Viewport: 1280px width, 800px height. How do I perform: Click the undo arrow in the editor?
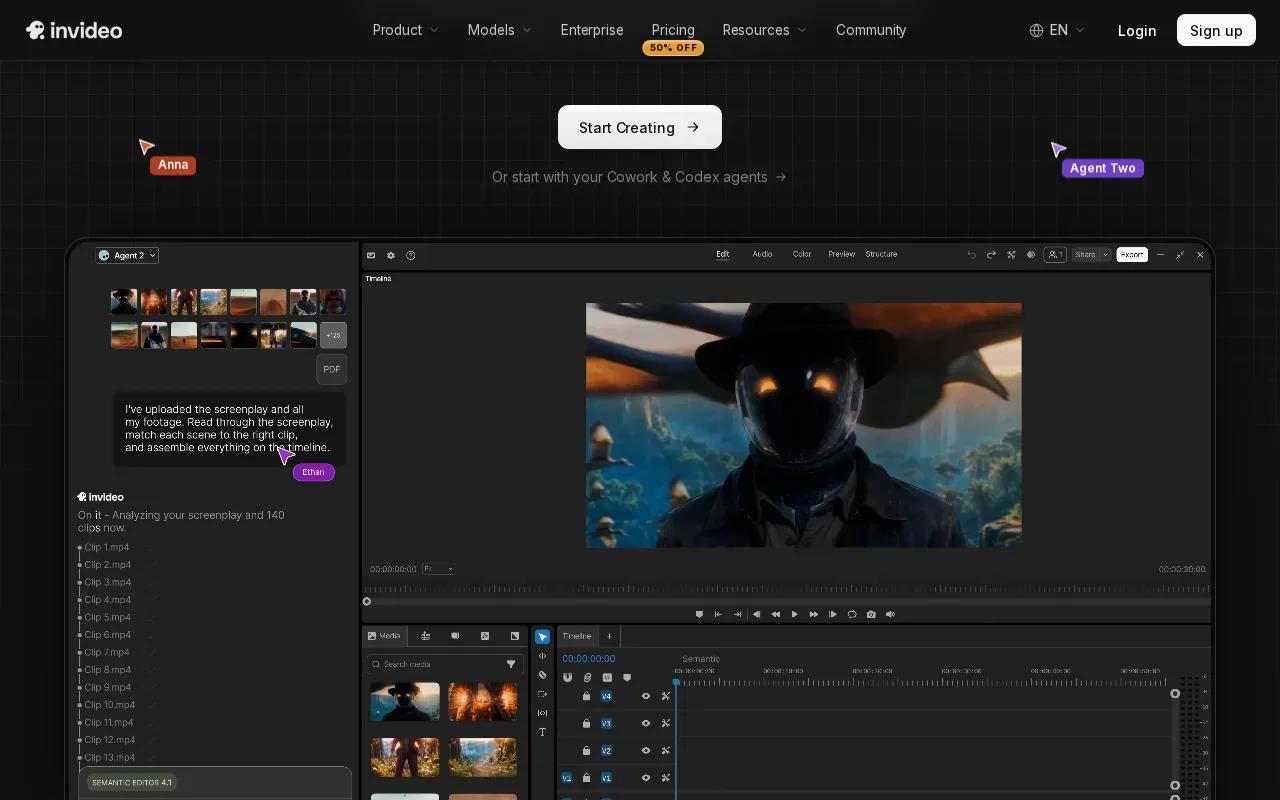(971, 255)
